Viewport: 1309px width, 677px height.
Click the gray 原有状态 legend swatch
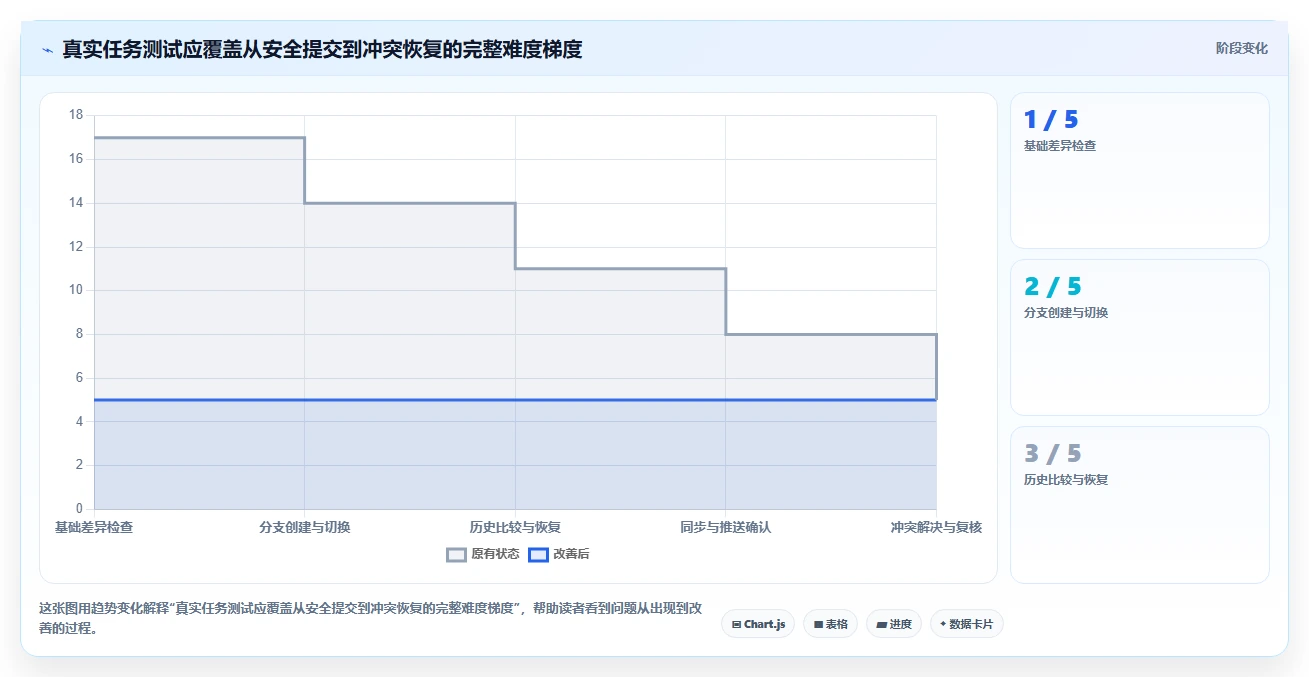click(x=457, y=554)
